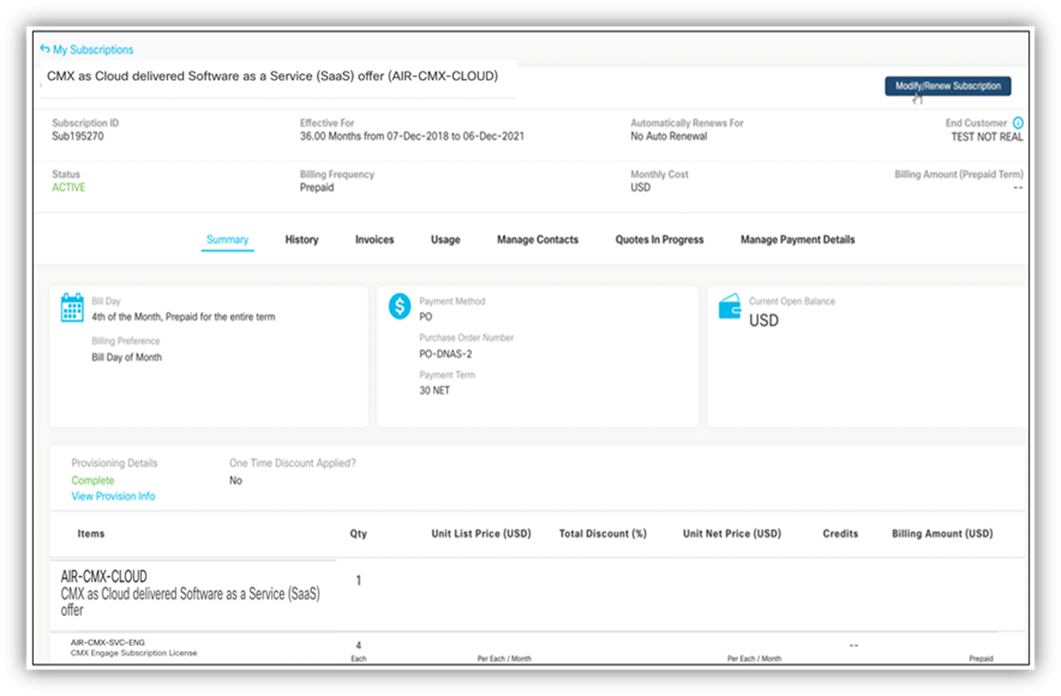Image resolution: width=1061 pixels, height=696 pixels.
Task: Click the purchase order number PO-DNAS-2
Action: pos(445,354)
